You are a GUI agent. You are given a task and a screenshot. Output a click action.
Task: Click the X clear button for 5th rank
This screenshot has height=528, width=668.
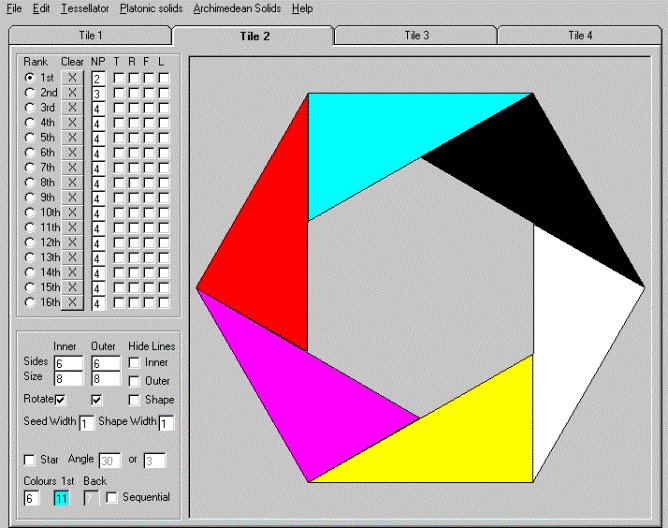pyautogui.click(x=72, y=137)
